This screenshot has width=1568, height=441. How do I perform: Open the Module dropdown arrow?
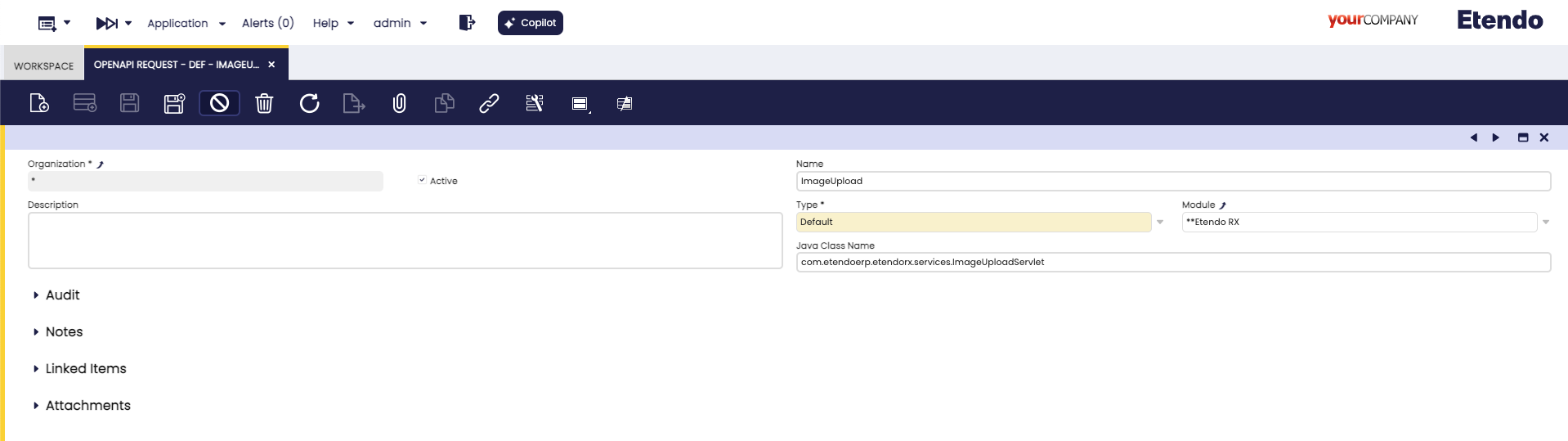[1546, 222]
